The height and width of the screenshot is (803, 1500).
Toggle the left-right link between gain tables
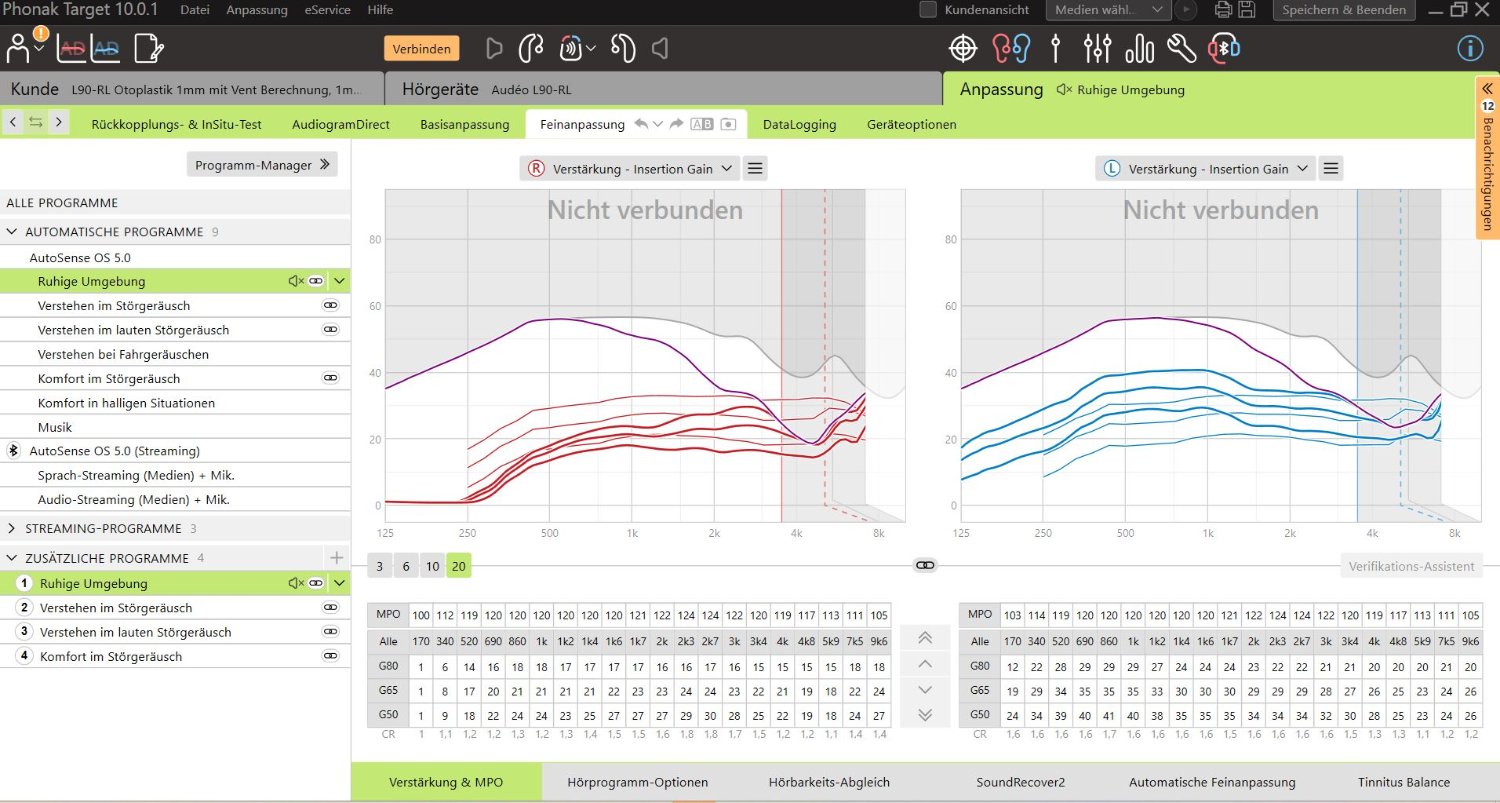coord(925,566)
